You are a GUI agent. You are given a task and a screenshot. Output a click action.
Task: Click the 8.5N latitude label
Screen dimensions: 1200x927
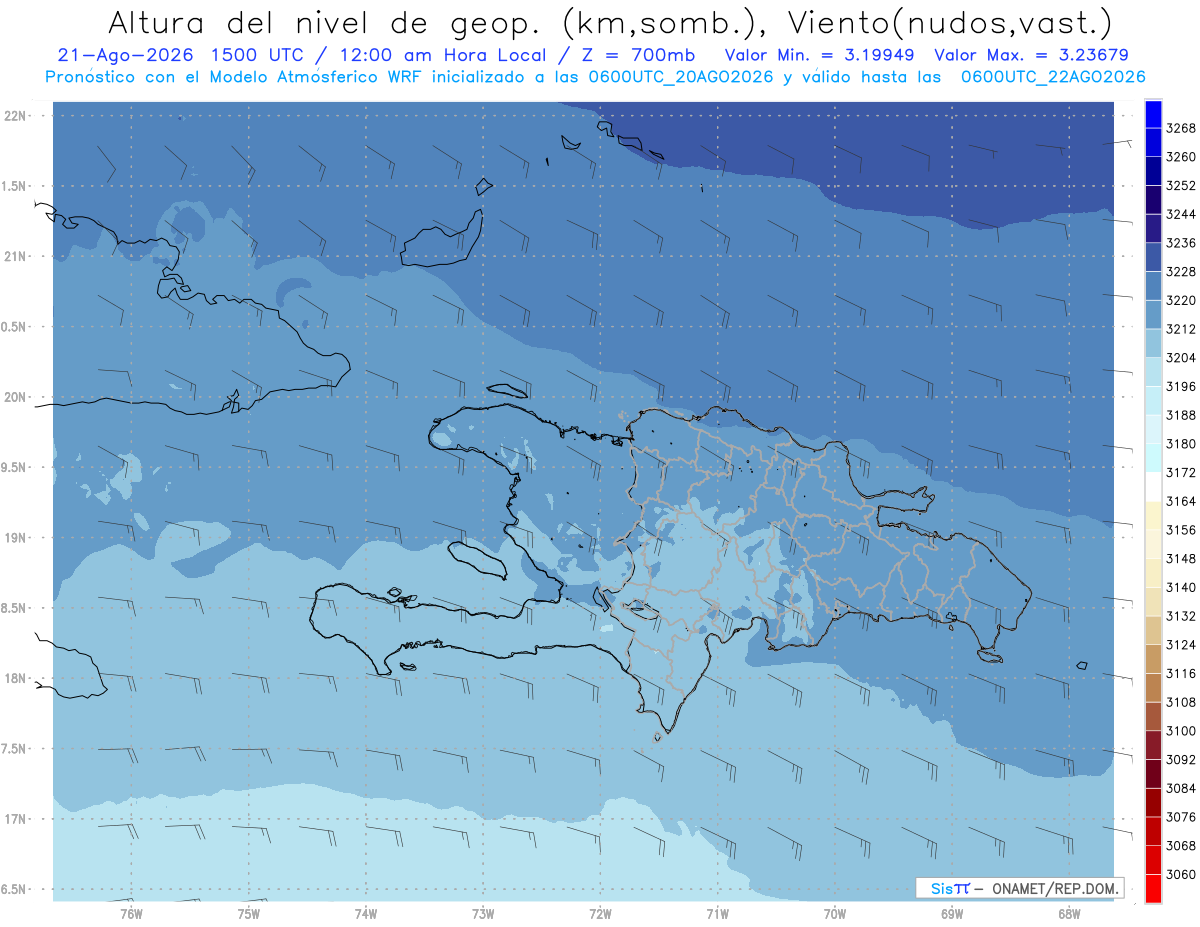click(x=15, y=608)
